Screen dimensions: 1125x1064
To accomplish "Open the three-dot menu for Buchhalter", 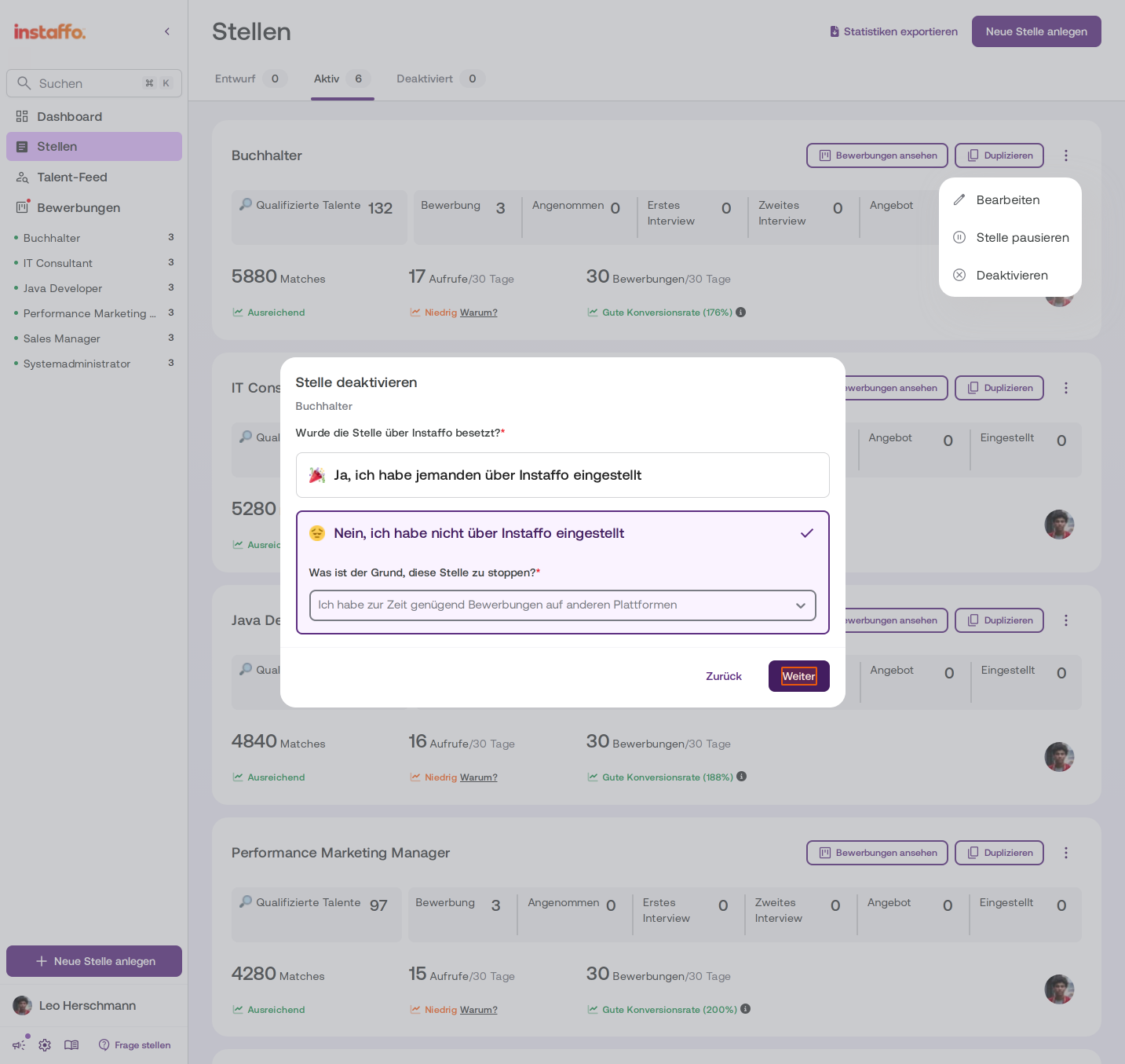I will [1066, 155].
